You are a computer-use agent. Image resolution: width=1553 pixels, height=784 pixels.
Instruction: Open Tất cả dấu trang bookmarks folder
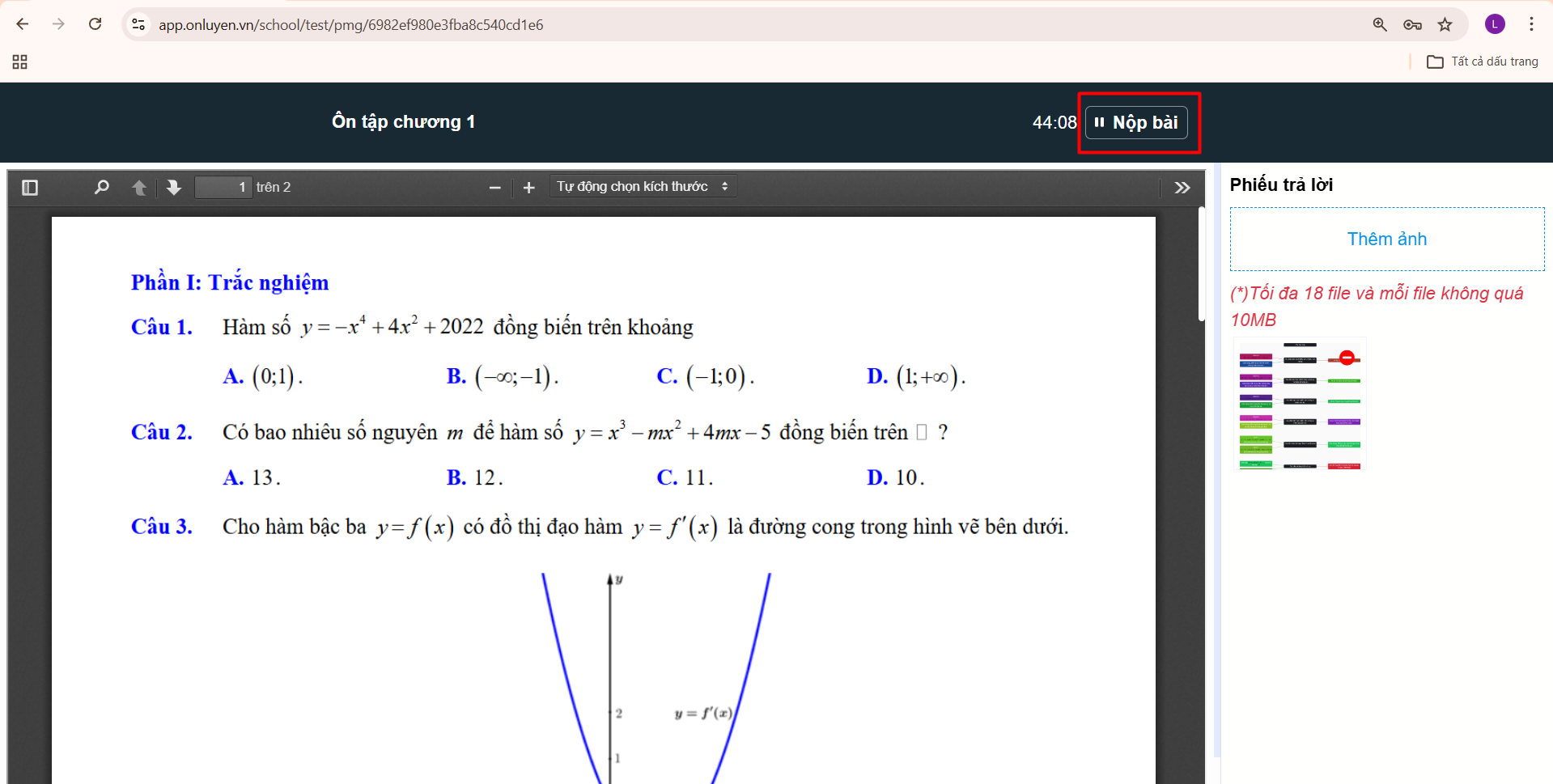(x=1483, y=61)
